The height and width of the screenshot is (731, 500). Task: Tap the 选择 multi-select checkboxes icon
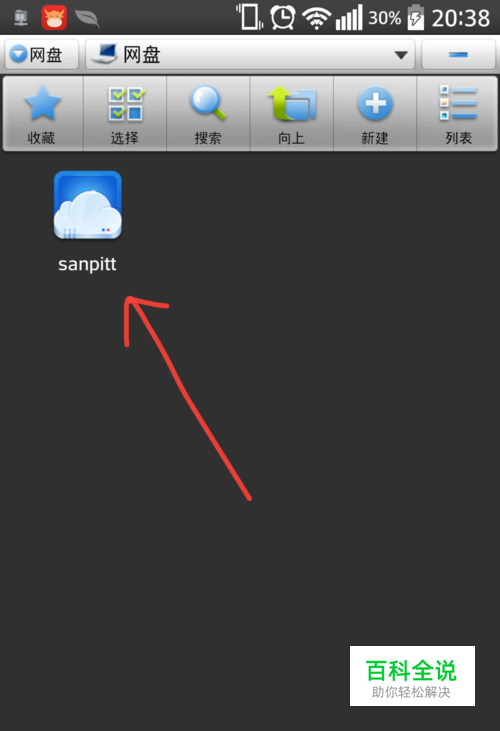(x=125, y=114)
